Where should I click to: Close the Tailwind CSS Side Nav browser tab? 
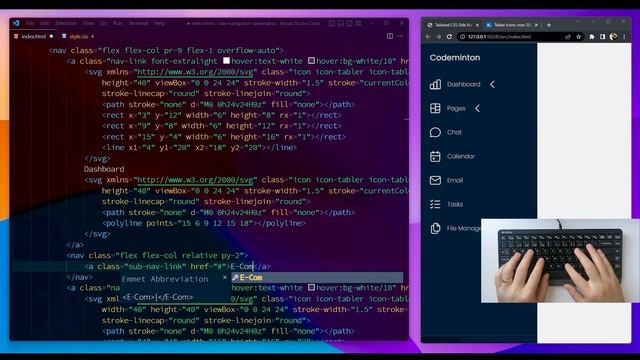[x=477, y=25]
